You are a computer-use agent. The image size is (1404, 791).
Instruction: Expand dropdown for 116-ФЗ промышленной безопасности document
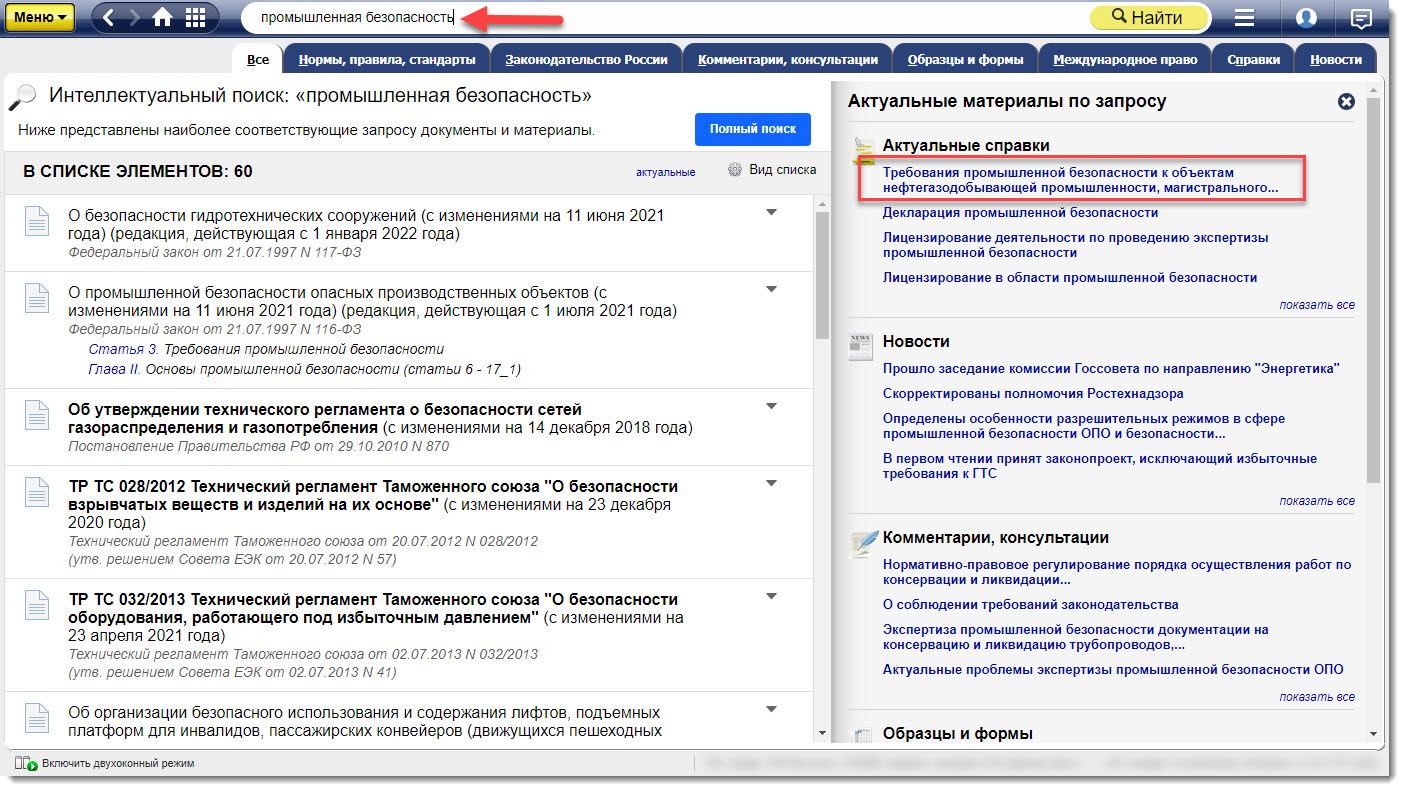coord(771,289)
